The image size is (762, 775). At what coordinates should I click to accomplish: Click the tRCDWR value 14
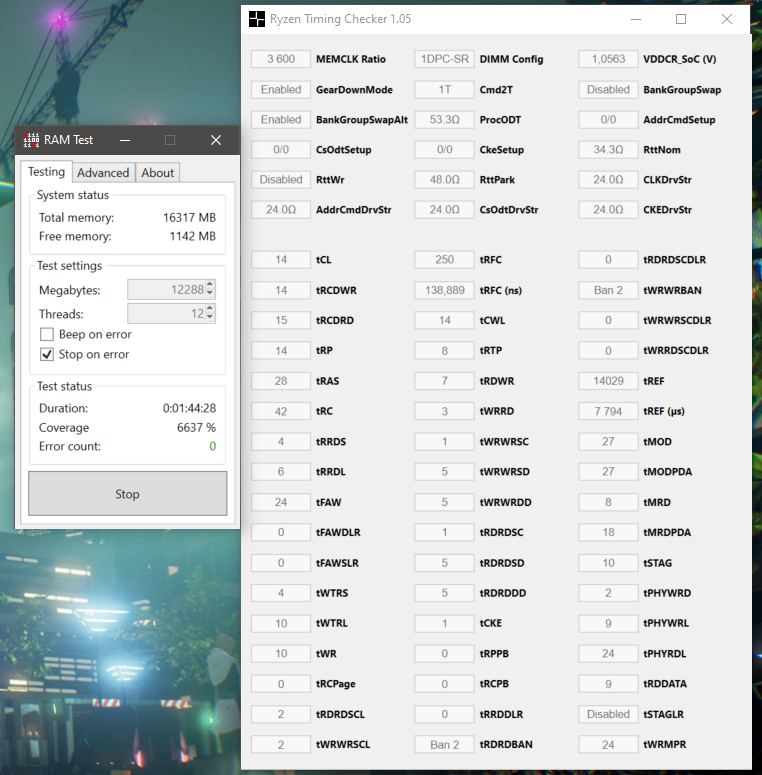[x=281, y=290]
